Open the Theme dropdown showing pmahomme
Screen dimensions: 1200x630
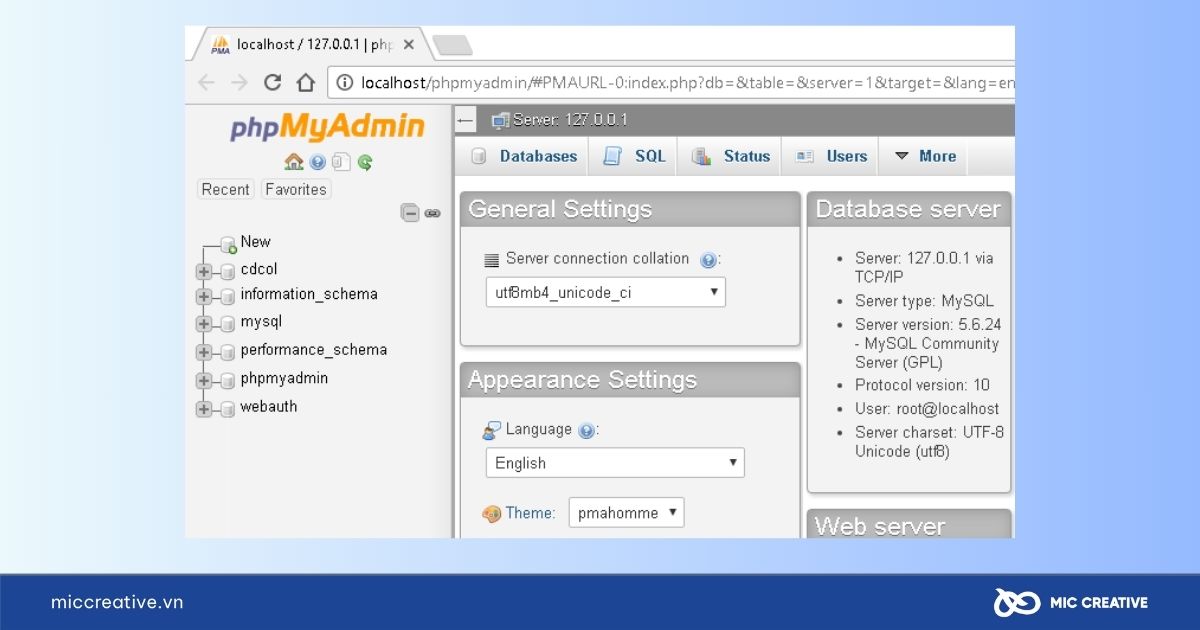point(627,513)
